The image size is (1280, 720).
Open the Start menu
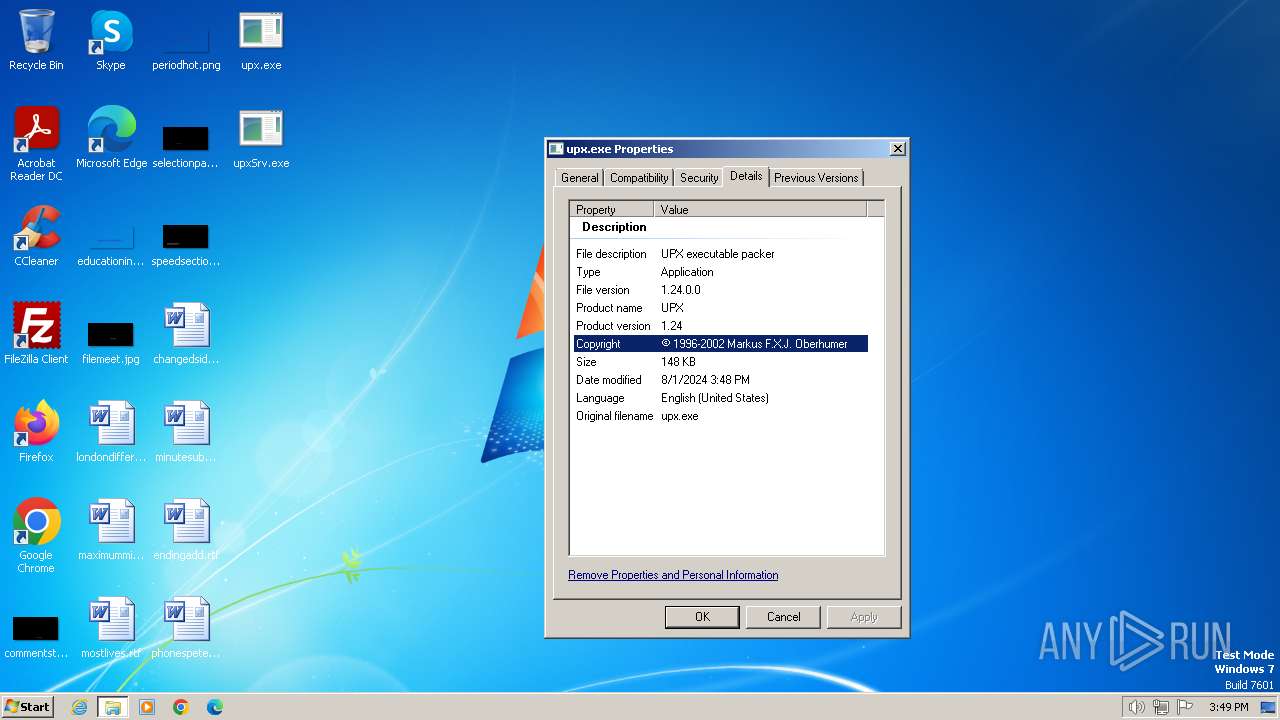click(27, 707)
